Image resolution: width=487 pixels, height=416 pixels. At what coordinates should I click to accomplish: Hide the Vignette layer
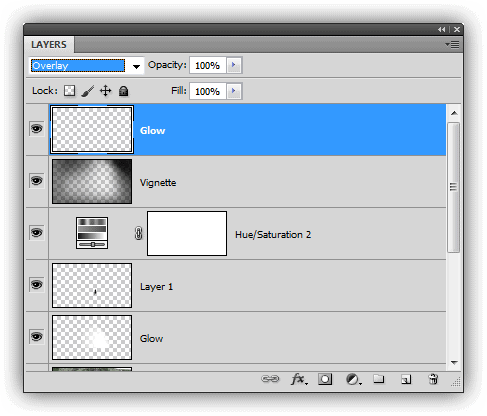(x=37, y=181)
